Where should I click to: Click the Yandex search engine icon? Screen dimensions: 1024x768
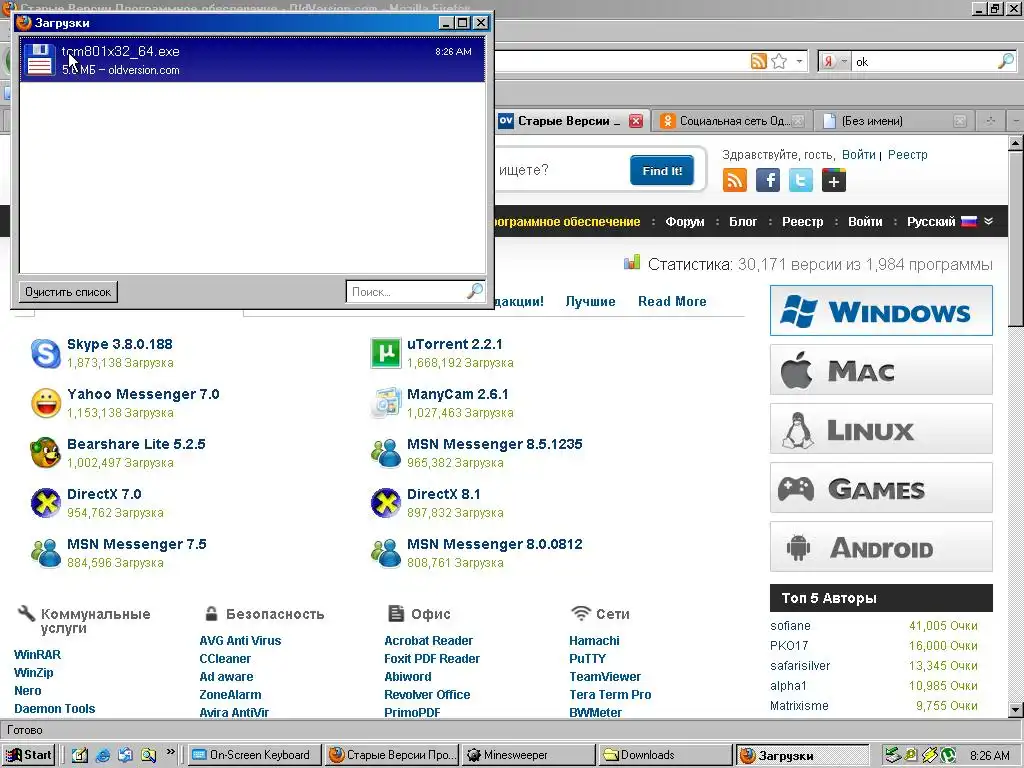click(828, 61)
